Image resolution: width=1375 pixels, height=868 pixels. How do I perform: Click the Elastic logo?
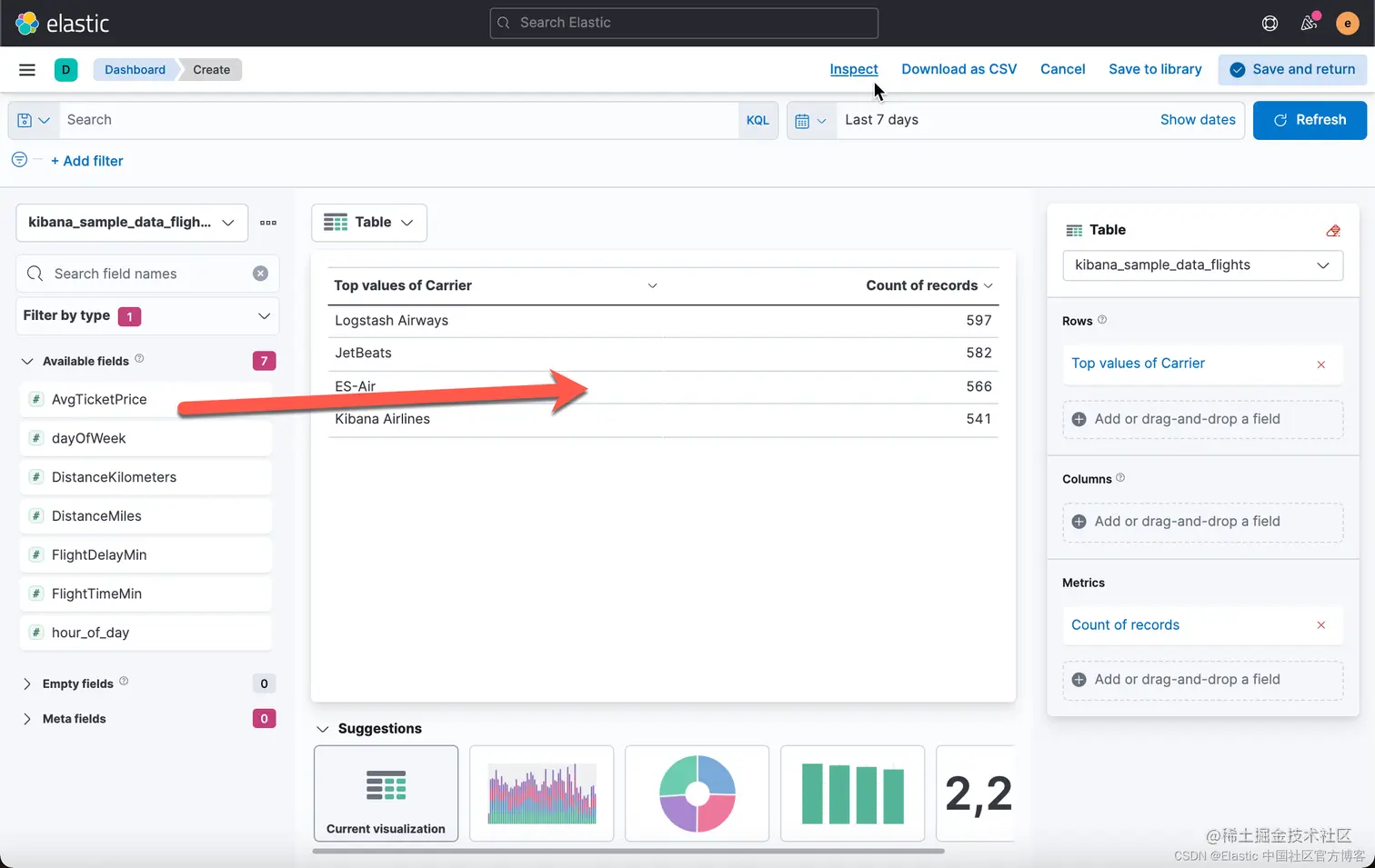[63, 23]
